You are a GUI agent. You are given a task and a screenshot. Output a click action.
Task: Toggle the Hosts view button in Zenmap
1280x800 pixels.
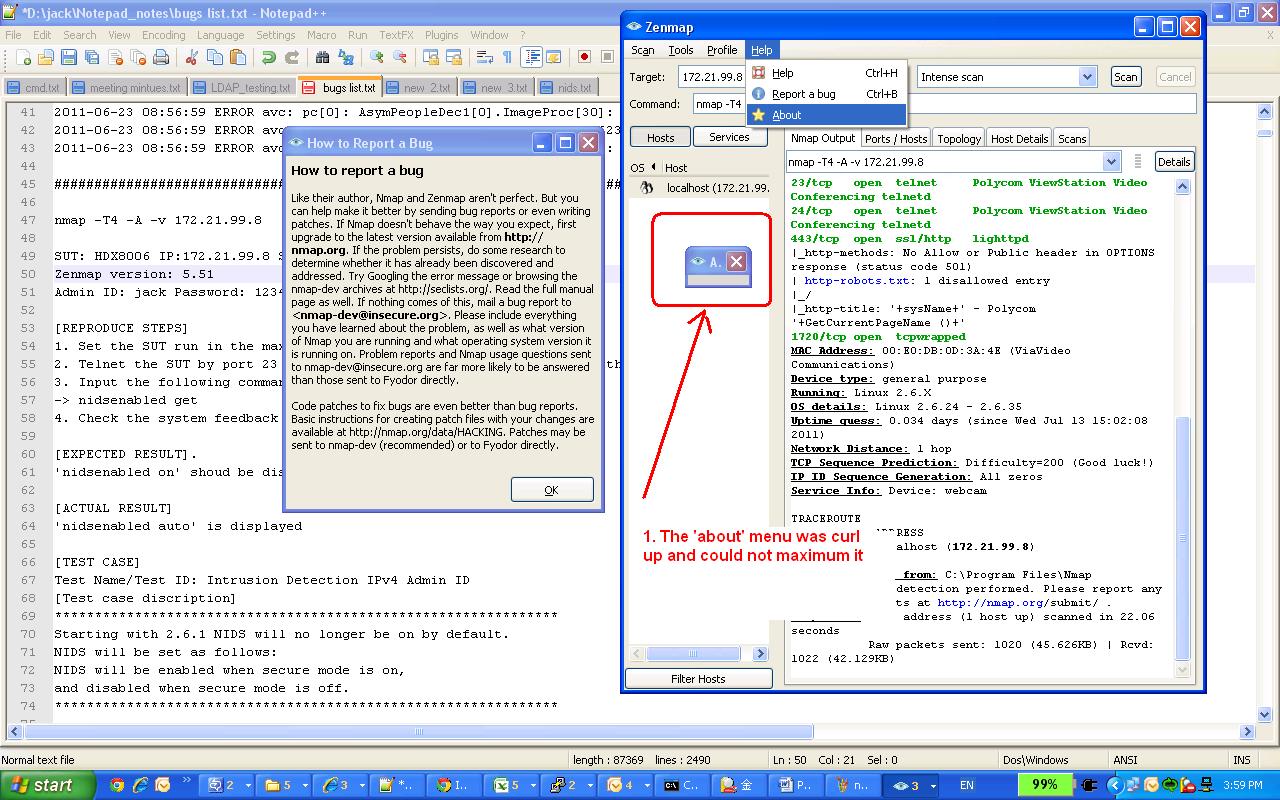[660, 137]
